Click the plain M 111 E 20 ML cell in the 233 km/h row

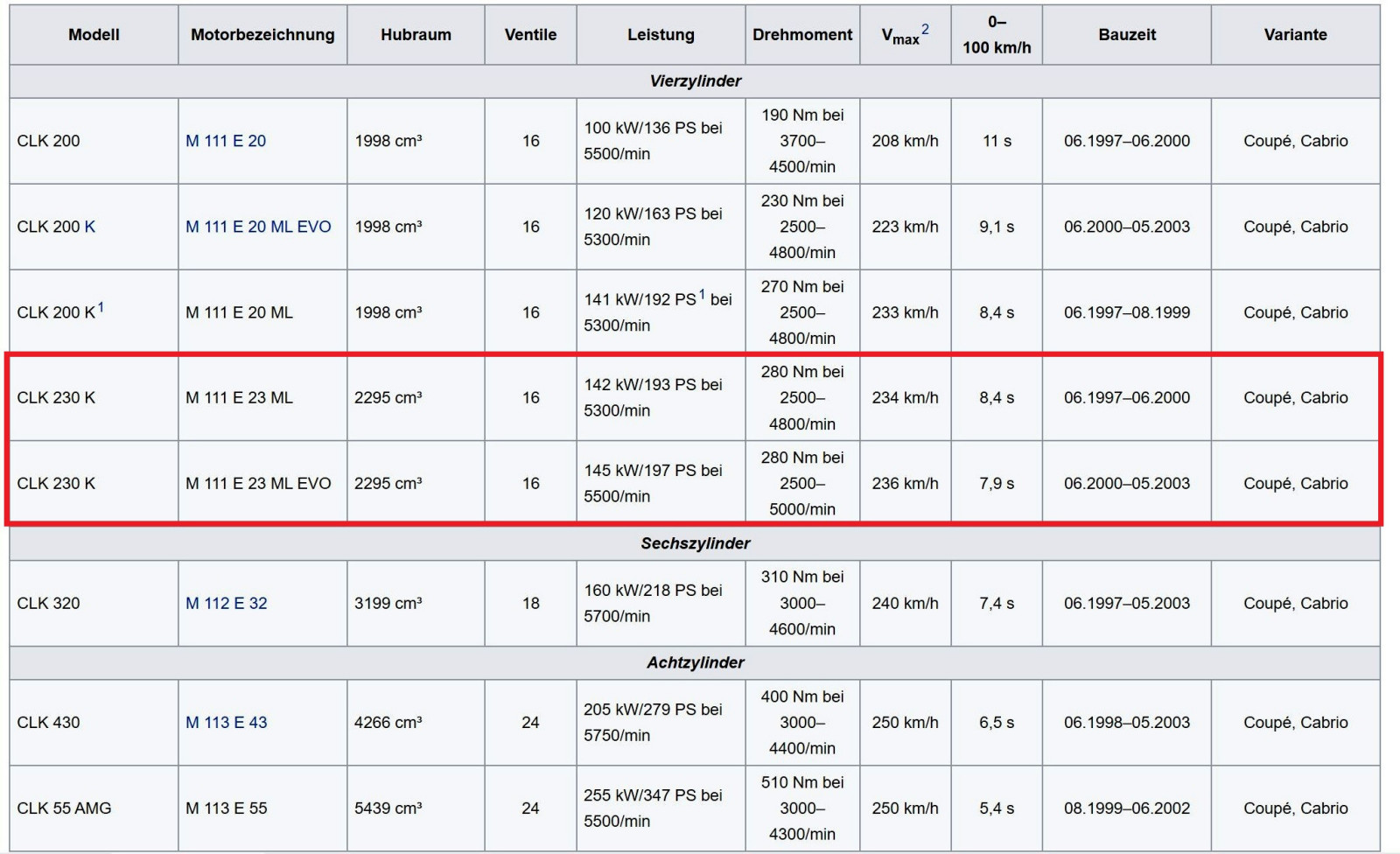pyautogui.click(x=262, y=312)
